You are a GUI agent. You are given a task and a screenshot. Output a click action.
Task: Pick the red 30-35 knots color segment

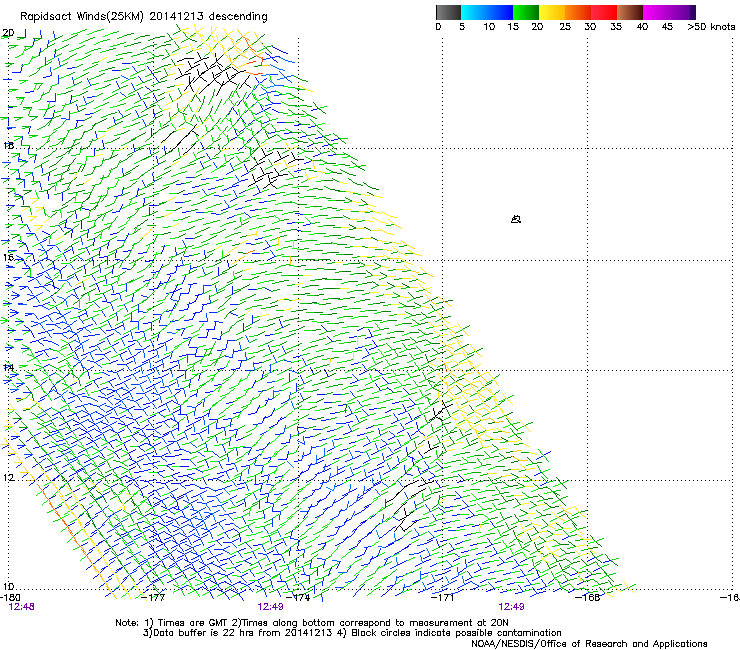604,12
